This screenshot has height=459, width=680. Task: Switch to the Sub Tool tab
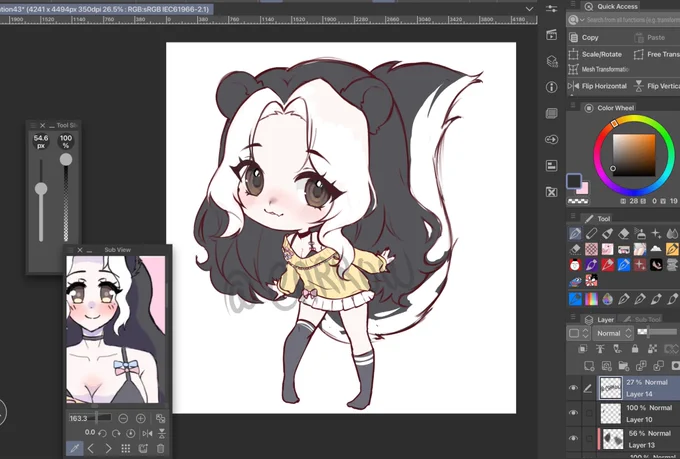point(641,319)
